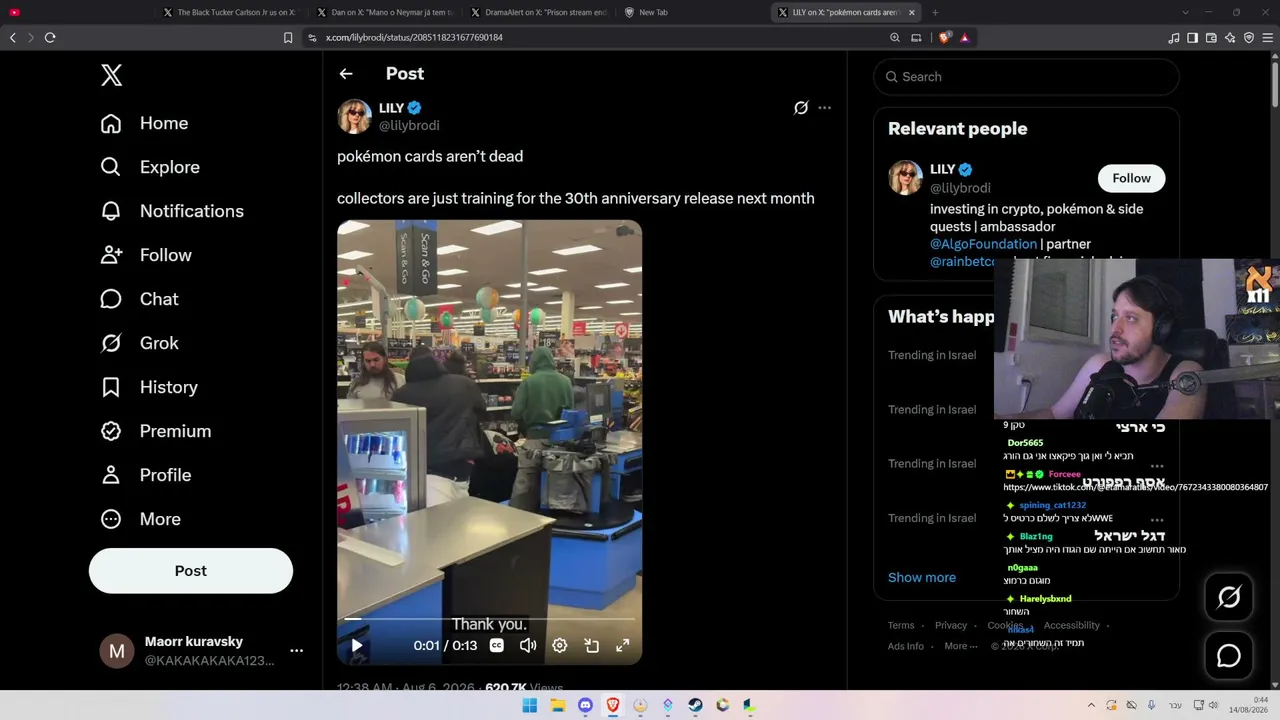Open Steam from the taskbar

(x=695, y=705)
